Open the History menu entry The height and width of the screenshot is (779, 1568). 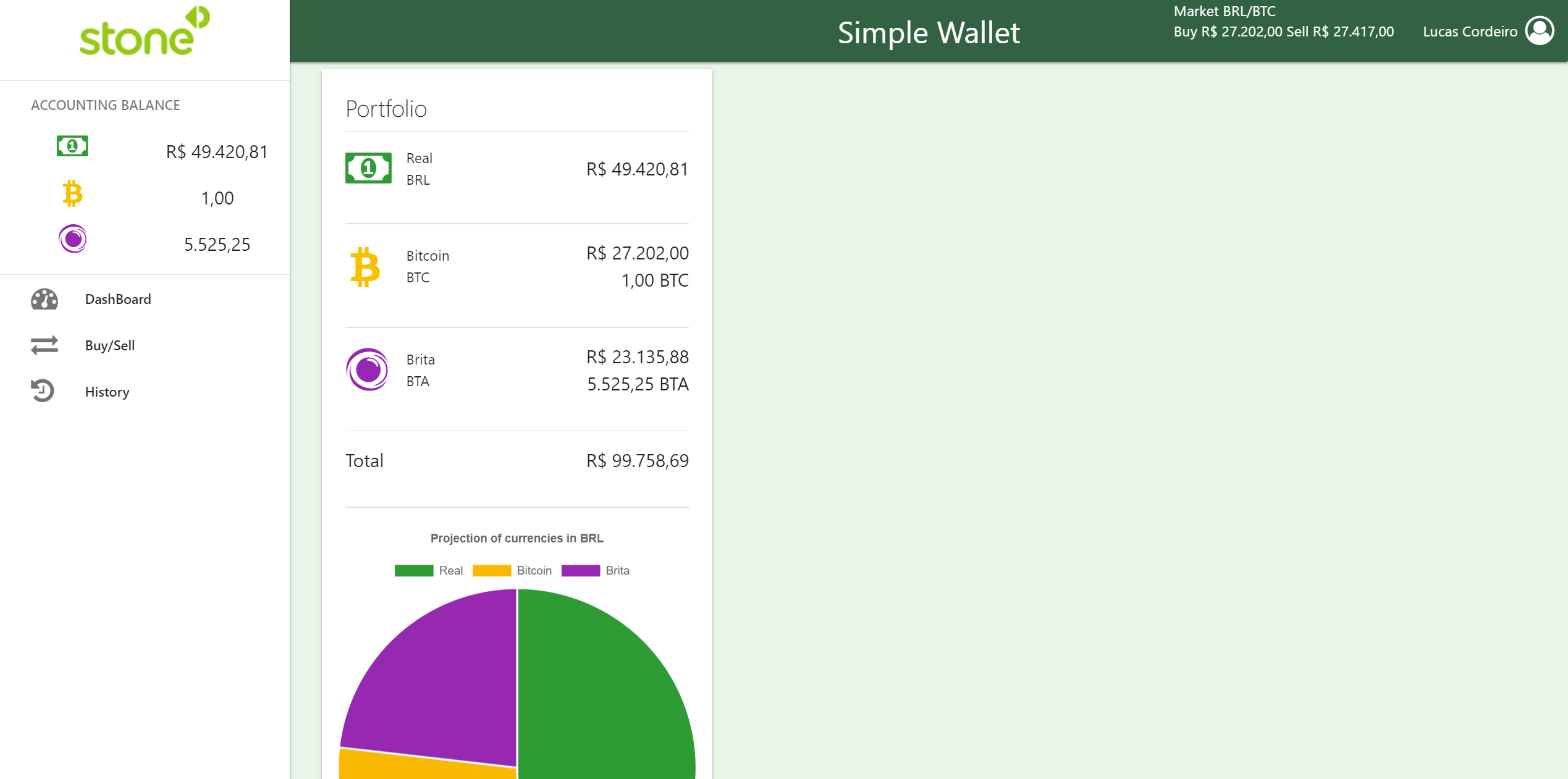click(x=107, y=392)
